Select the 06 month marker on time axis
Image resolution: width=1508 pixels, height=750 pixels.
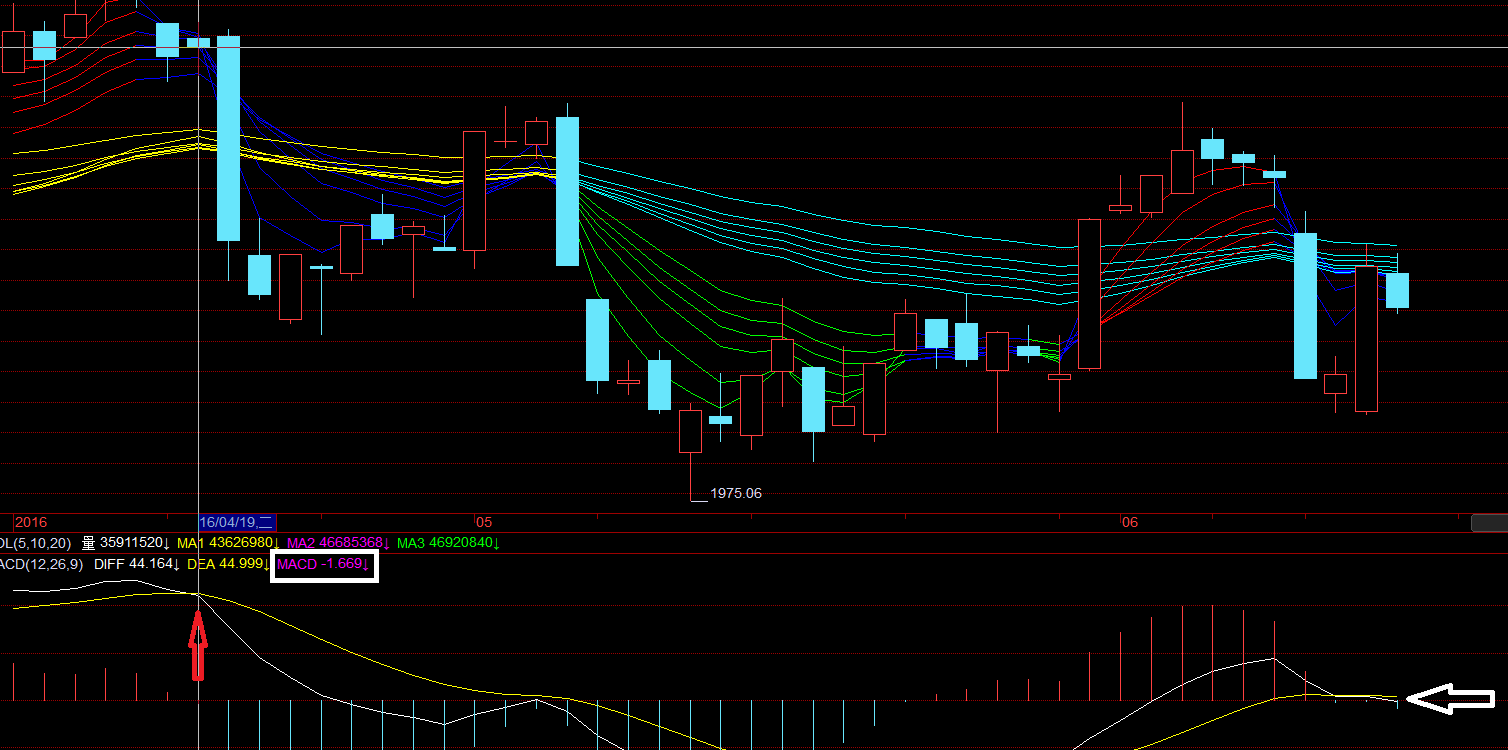click(1130, 522)
